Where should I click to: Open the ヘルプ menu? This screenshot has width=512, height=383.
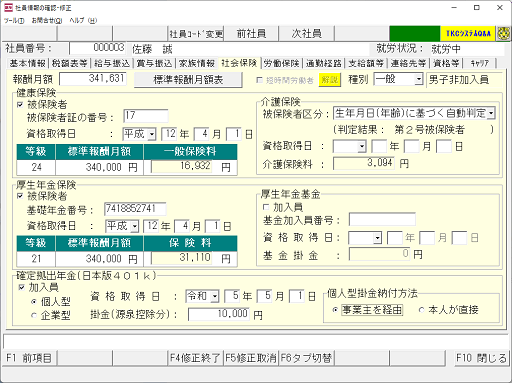(x=83, y=21)
